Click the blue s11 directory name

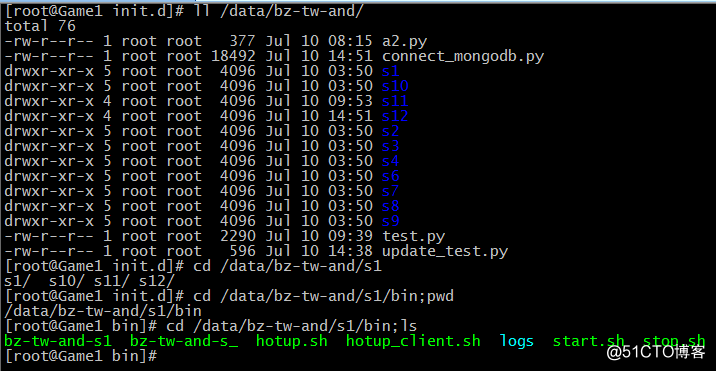pos(395,101)
